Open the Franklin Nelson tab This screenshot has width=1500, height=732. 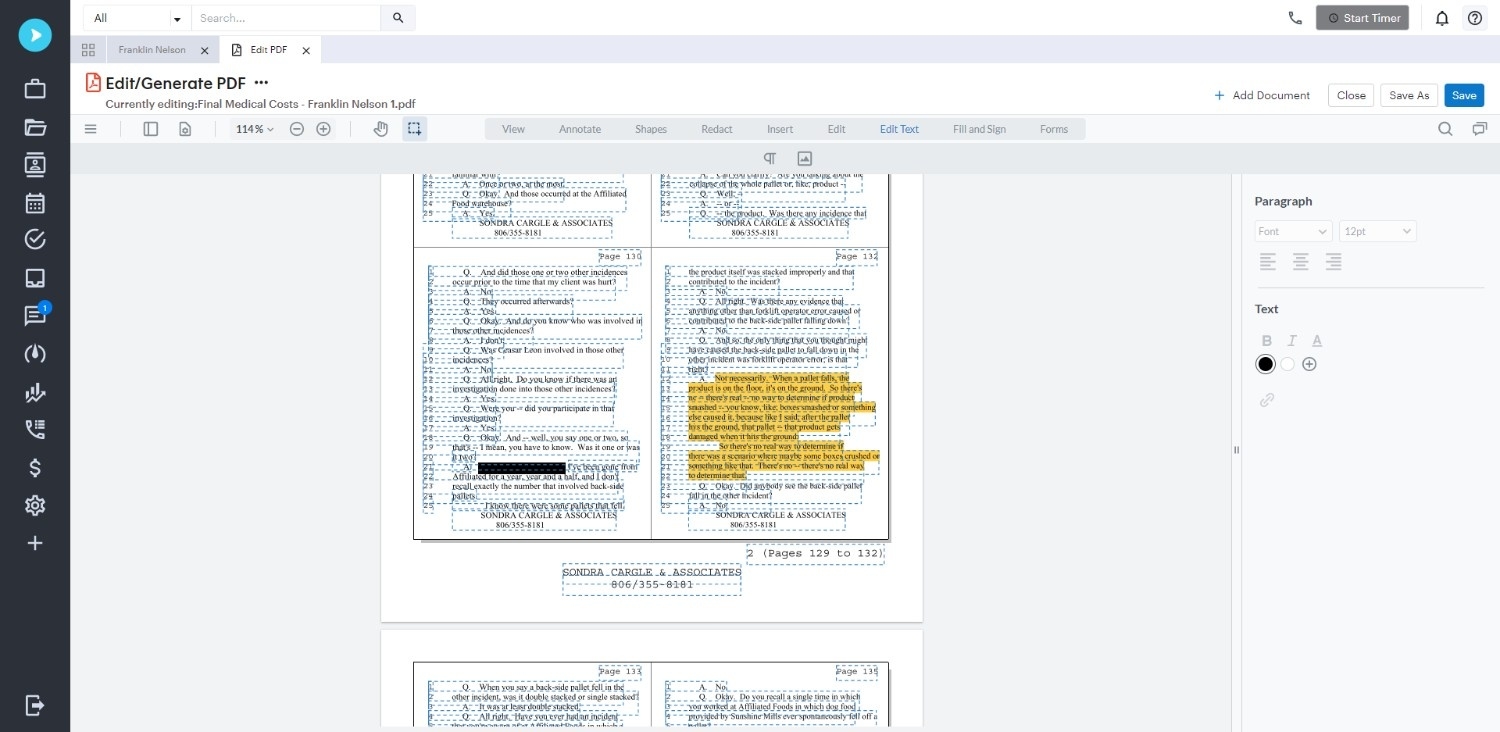(152, 50)
